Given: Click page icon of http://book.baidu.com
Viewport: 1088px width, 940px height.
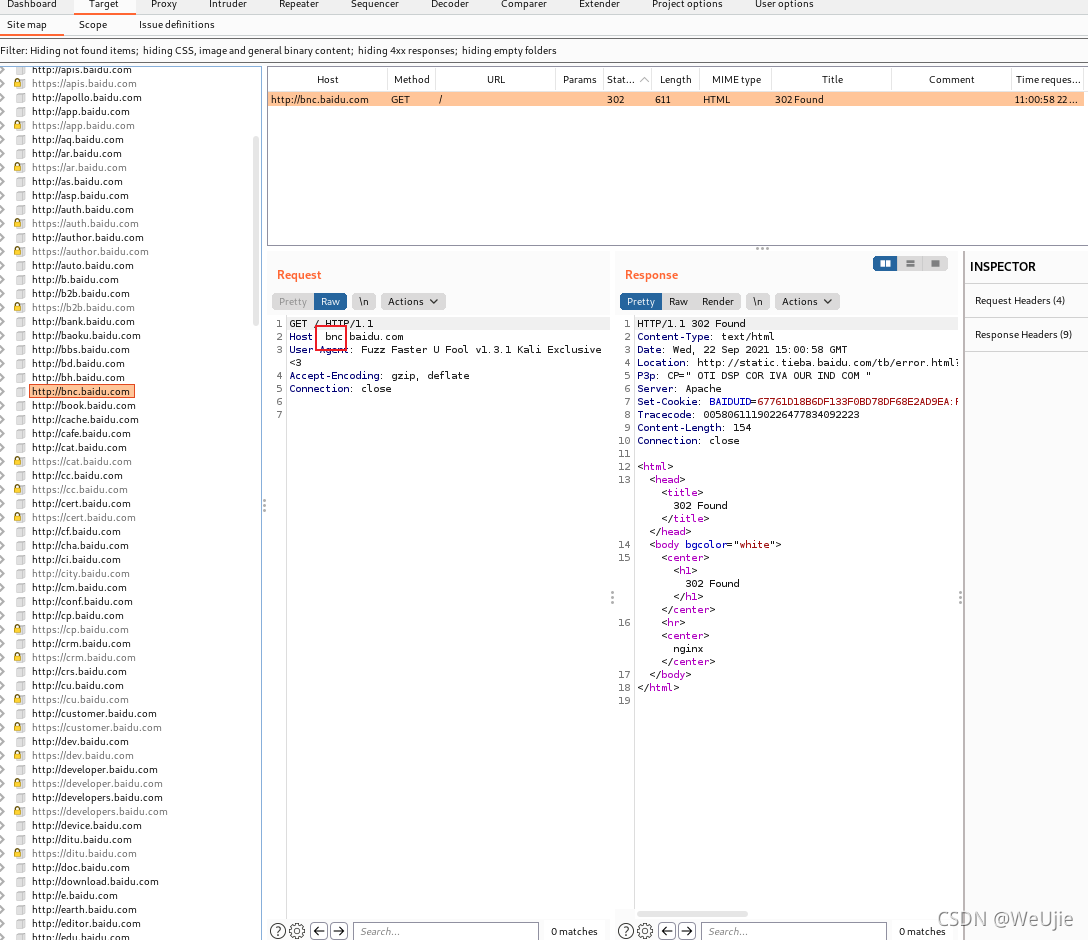Looking at the screenshot, I should 20,405.
